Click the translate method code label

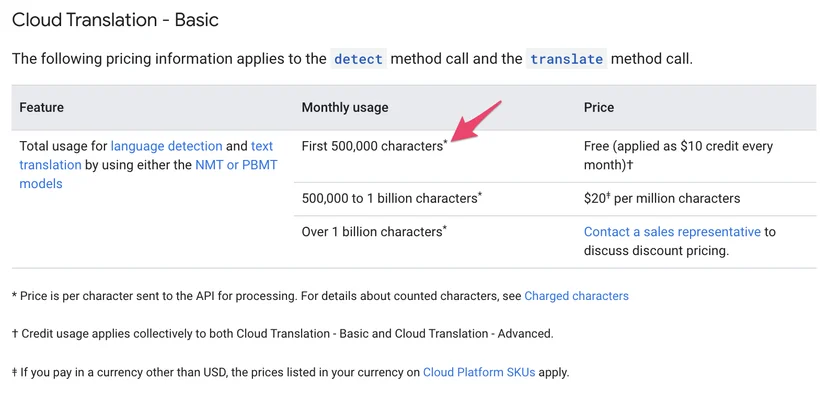click(567, 59)
